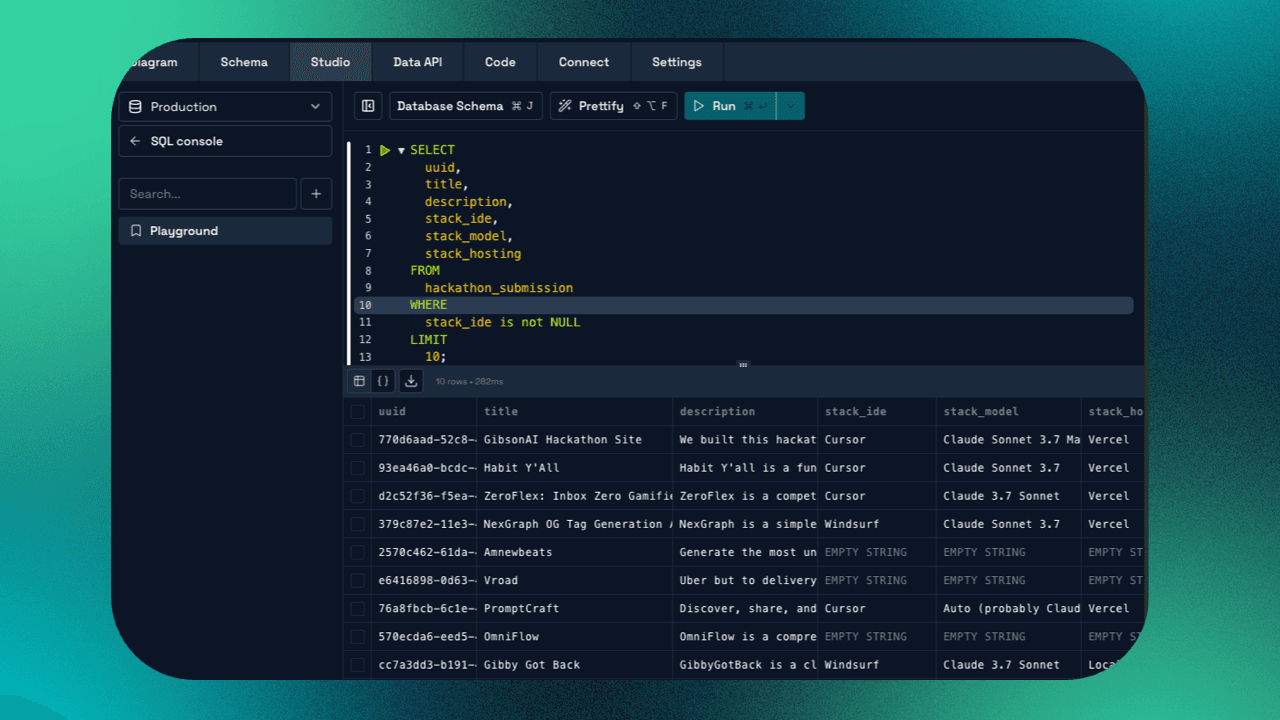Check the ZeroFlex: Inbox Zero row checkbox
Image resolution: width=1280 pixels, height=720 pixels.
357,495
